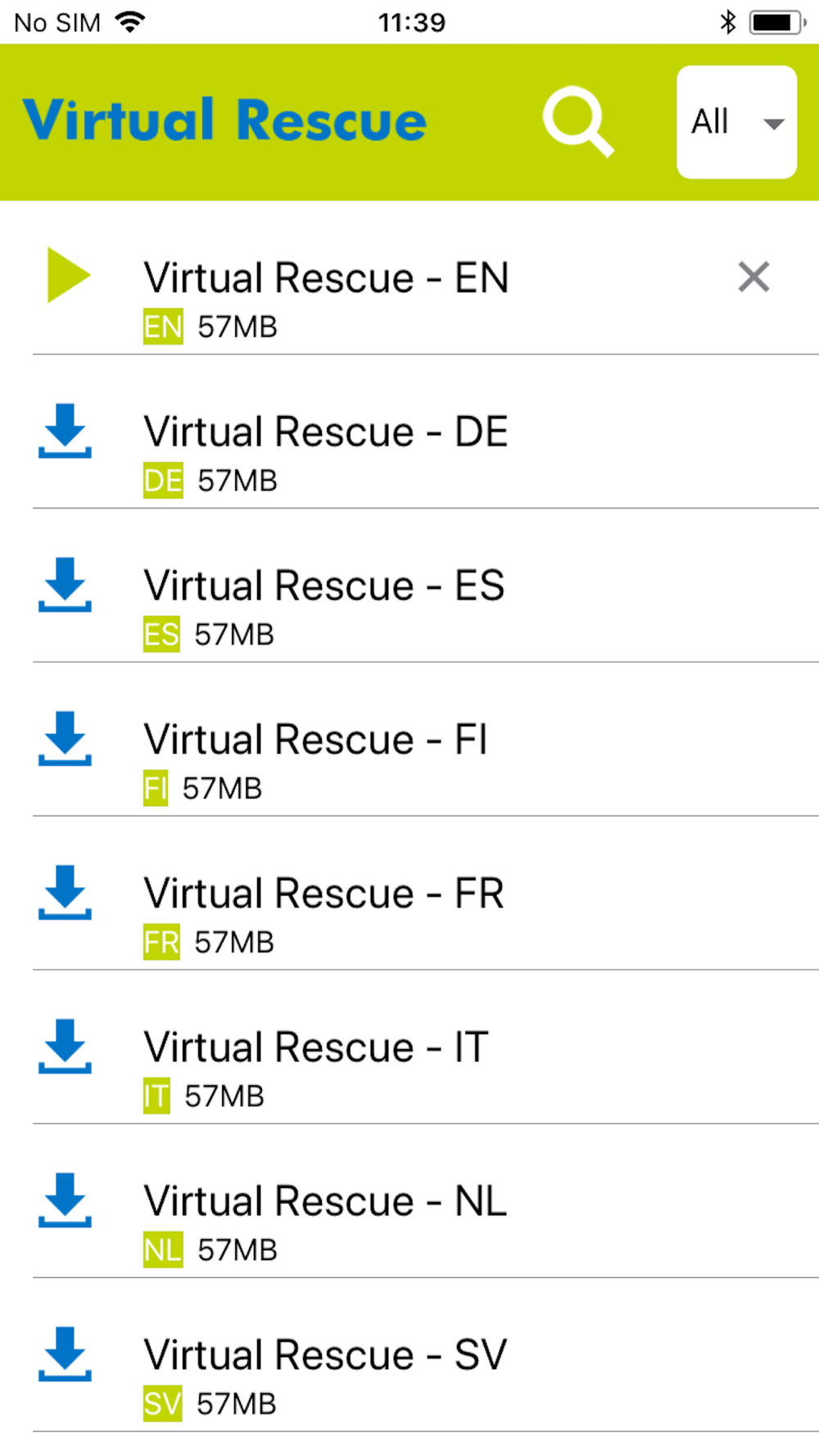819x1456 pixels.
Task: Download Virtual Rescue - FI
Action: [65, 739]
